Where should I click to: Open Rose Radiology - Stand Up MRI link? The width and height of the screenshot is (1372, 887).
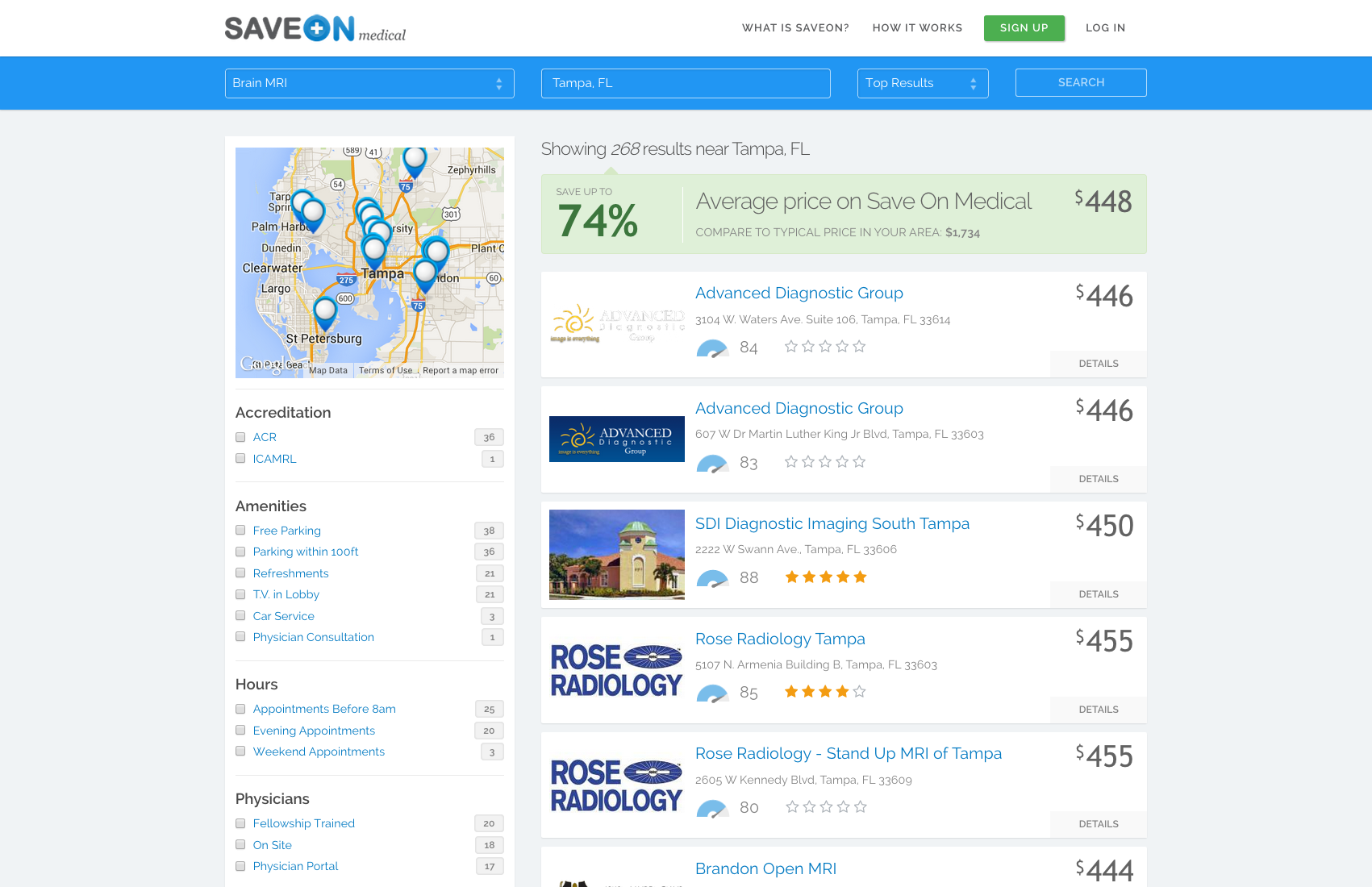pos(849,753)
